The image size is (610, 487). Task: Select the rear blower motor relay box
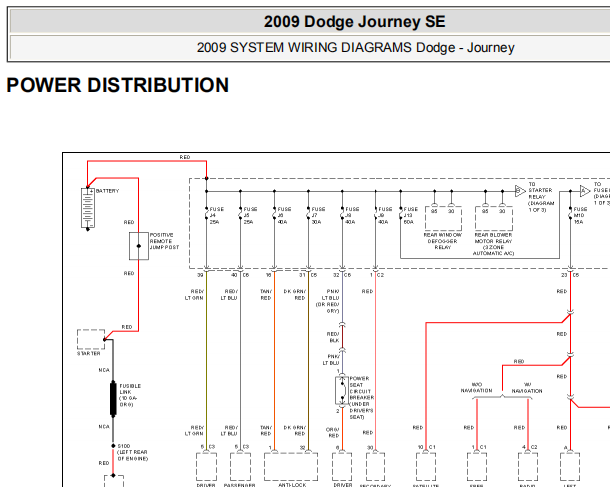494,219
